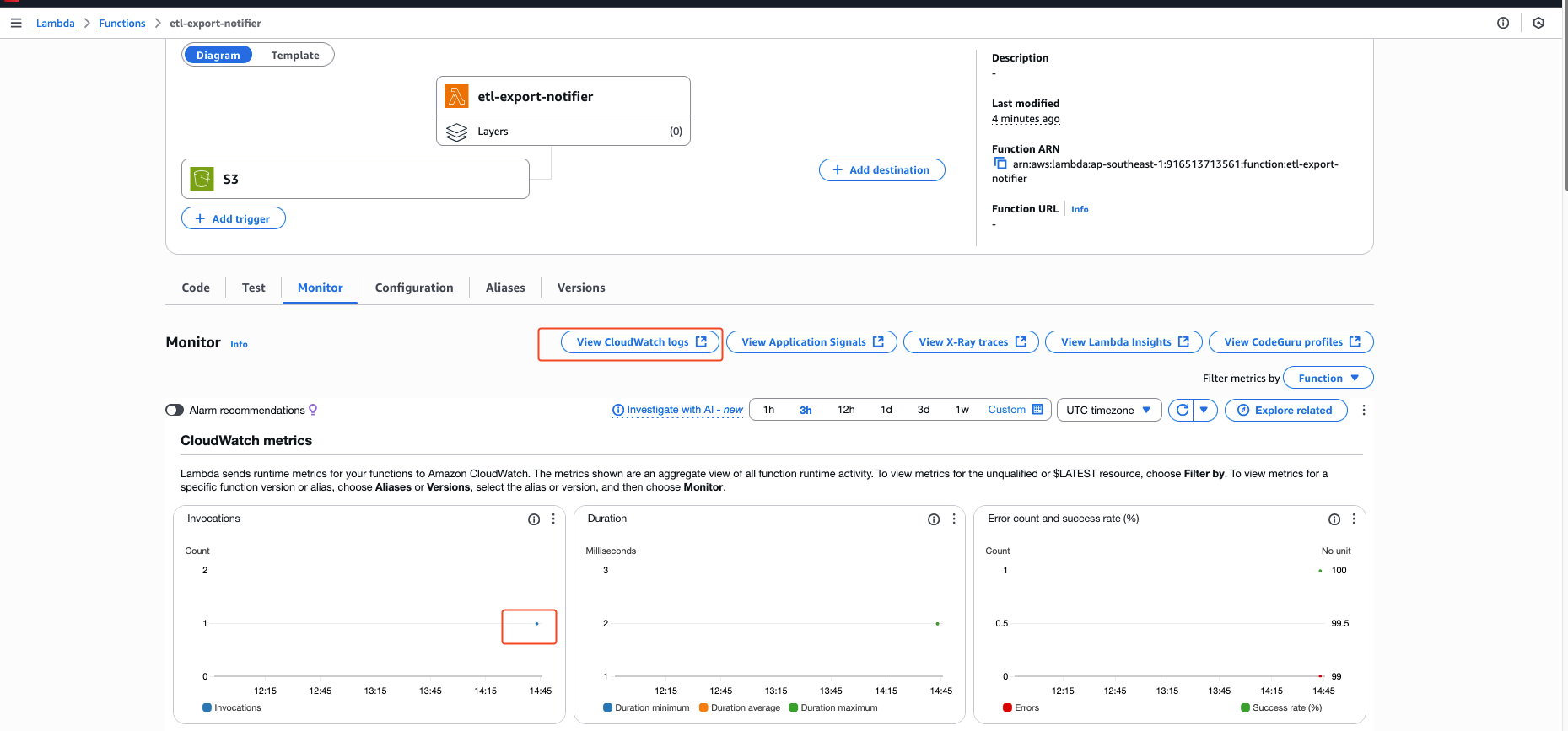Click the etl-export-notifier function box
Viewport: 1568px width, 731px height.
click(x=563, y=96)
